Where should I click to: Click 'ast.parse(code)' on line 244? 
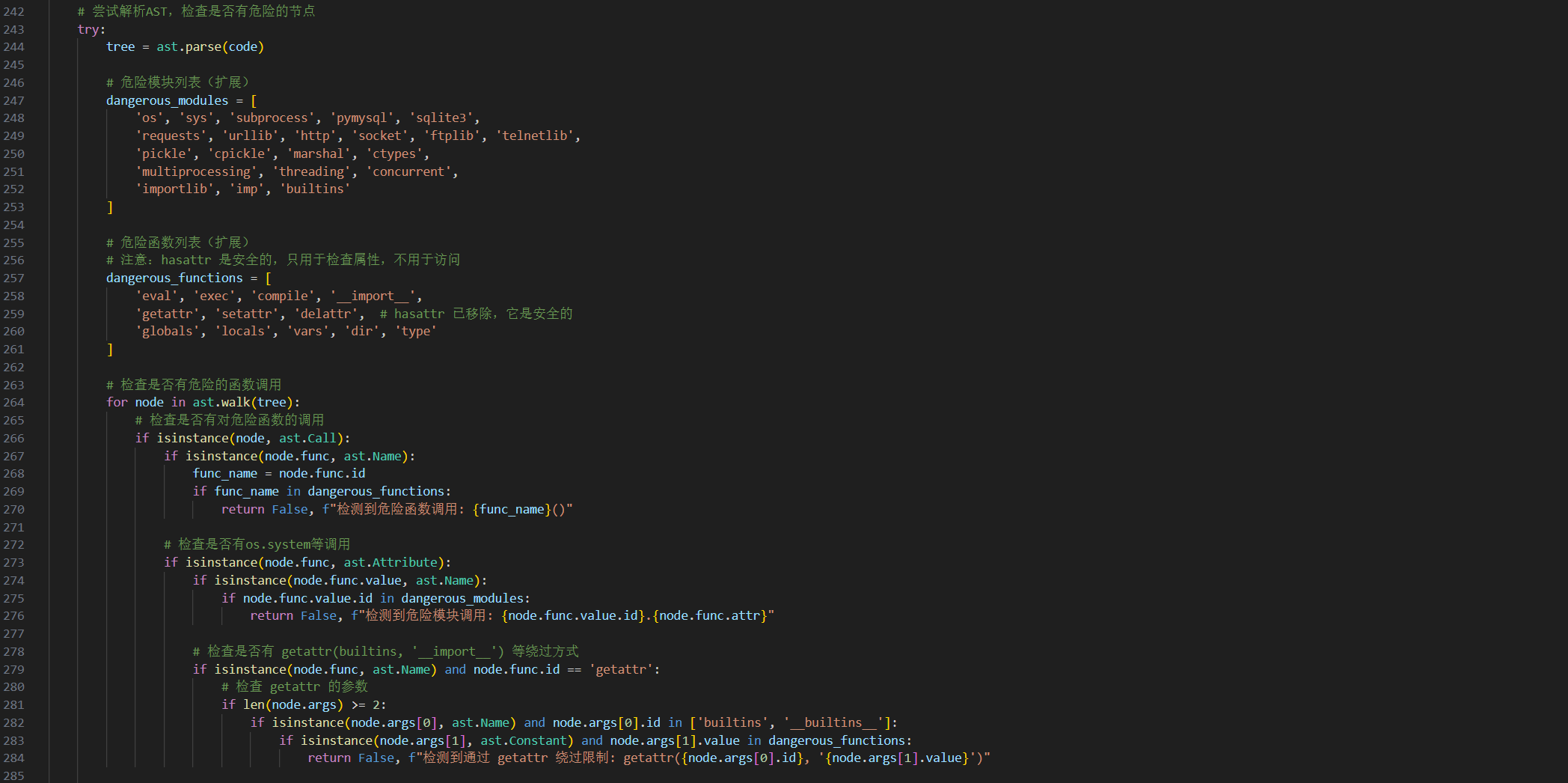pos(210,46)
